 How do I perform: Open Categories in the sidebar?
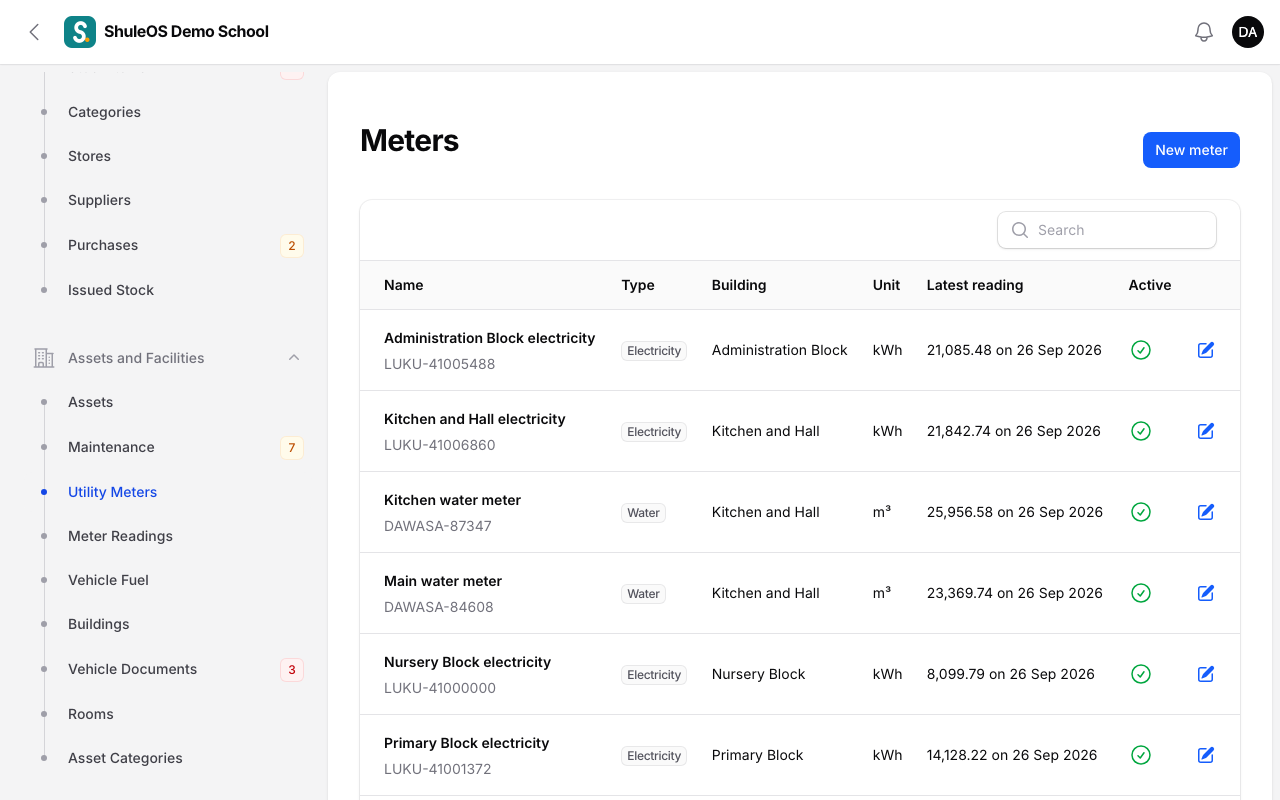pos(104,112)
